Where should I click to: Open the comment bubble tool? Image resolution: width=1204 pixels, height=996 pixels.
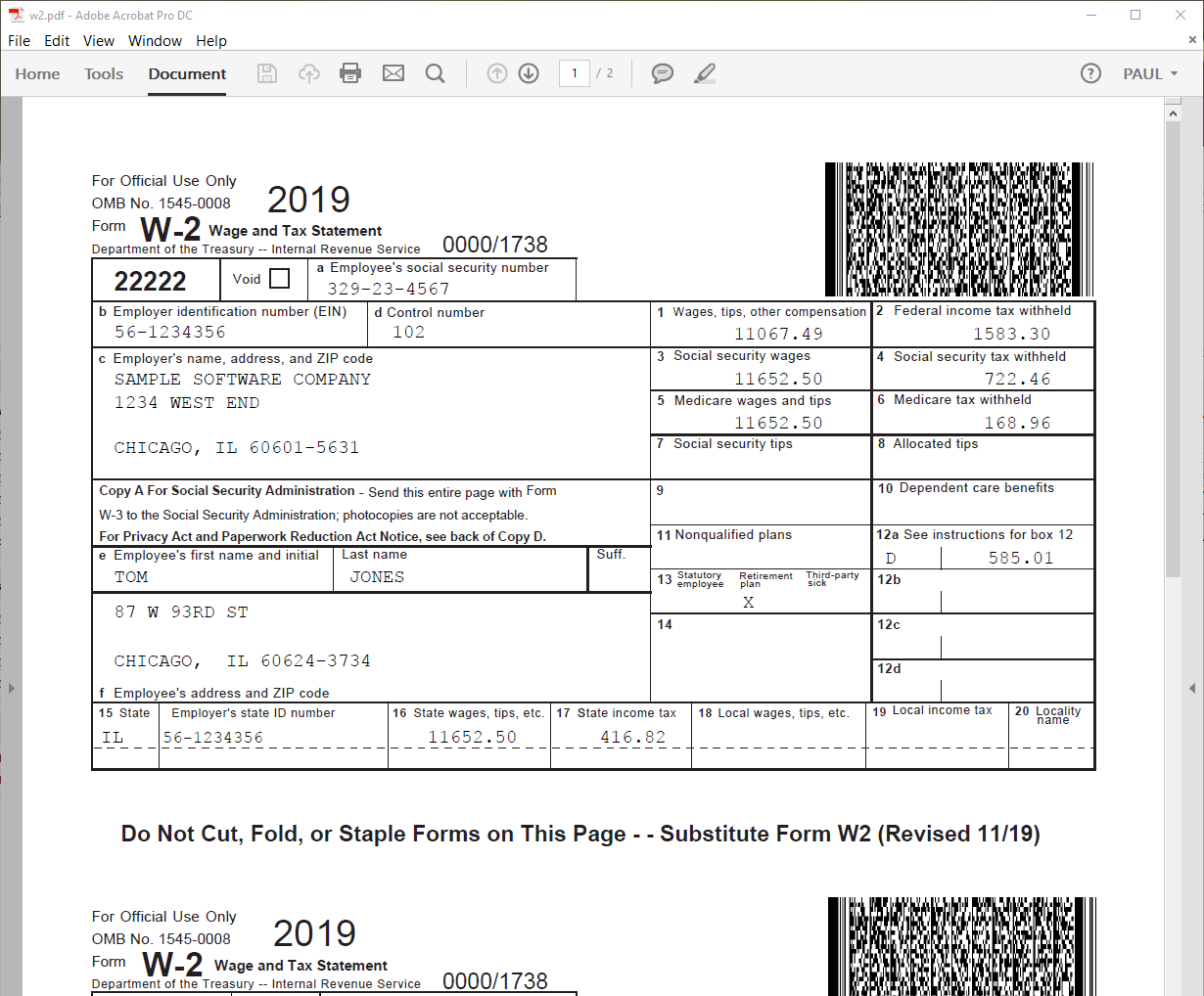pyautogui.click(x=663, y=73)
